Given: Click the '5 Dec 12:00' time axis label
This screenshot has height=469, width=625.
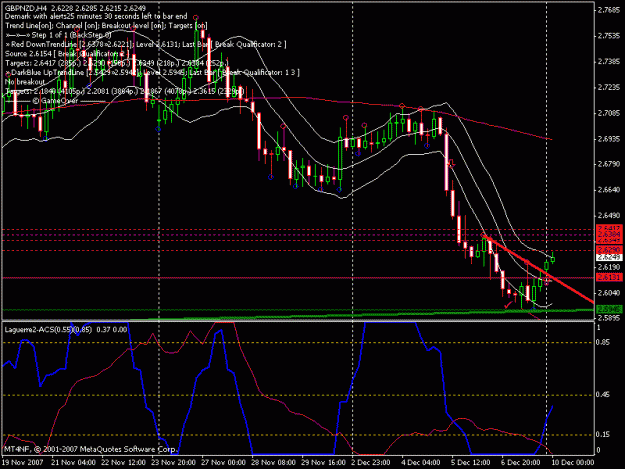Looking at the screenshot, I should tap(471, 462).
